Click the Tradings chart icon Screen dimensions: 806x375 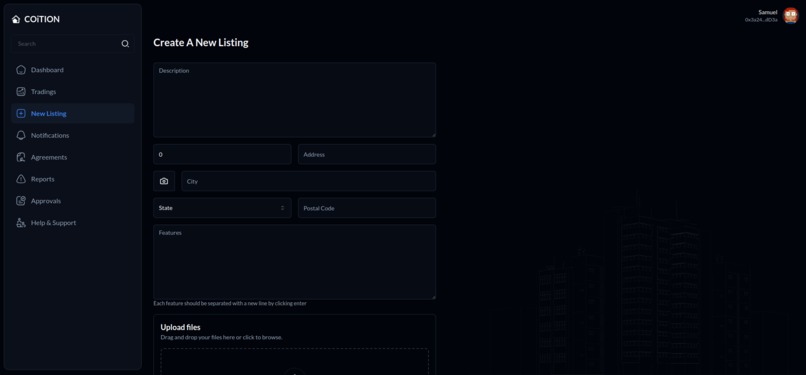[x=21, y=91]
